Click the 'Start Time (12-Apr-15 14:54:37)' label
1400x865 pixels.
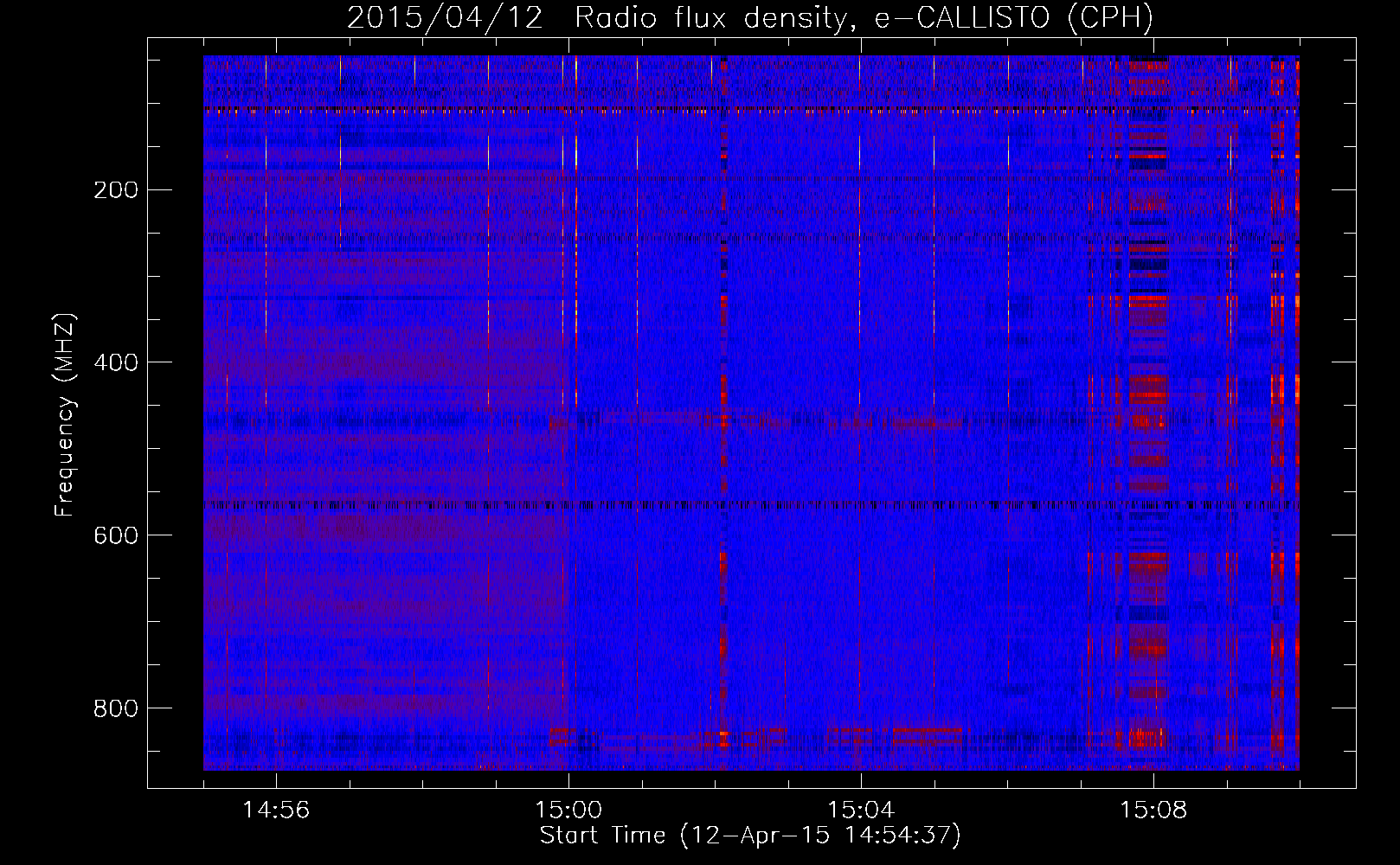pyautogui.click(x=750, y=836)
